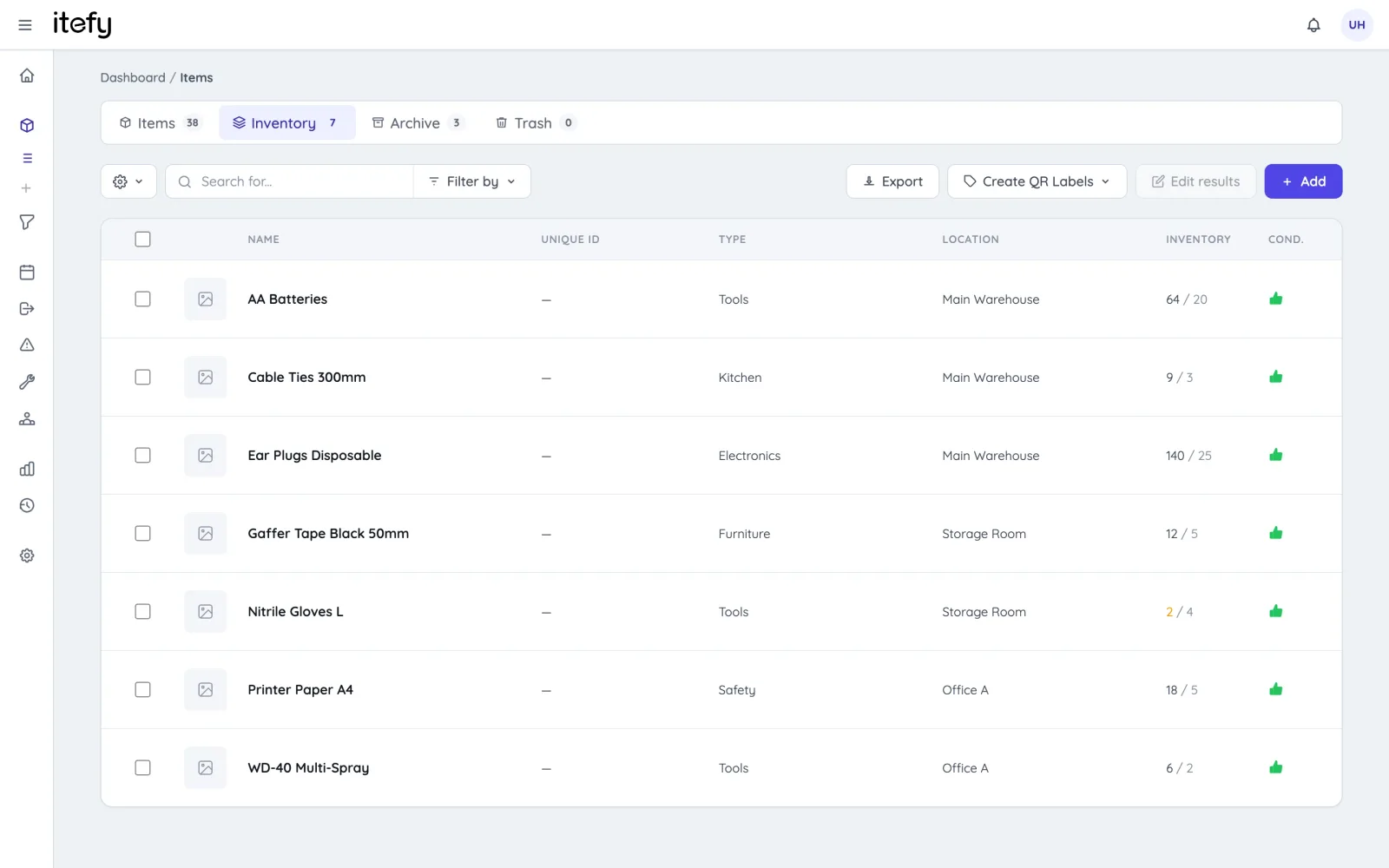
Task: Check the Nitrile Gloves L row checkbox
Action: click(x=142, y=611)
